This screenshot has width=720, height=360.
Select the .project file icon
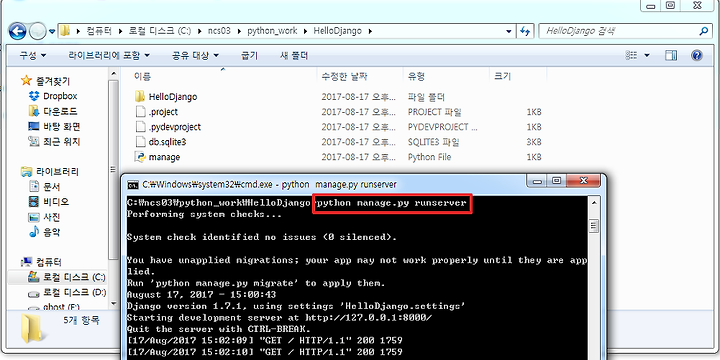140,112
